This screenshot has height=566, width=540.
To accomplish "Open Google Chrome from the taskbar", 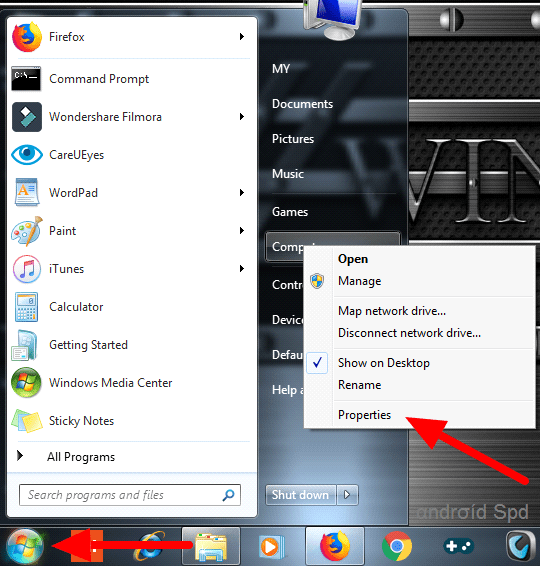I will (x=397, y=546).
